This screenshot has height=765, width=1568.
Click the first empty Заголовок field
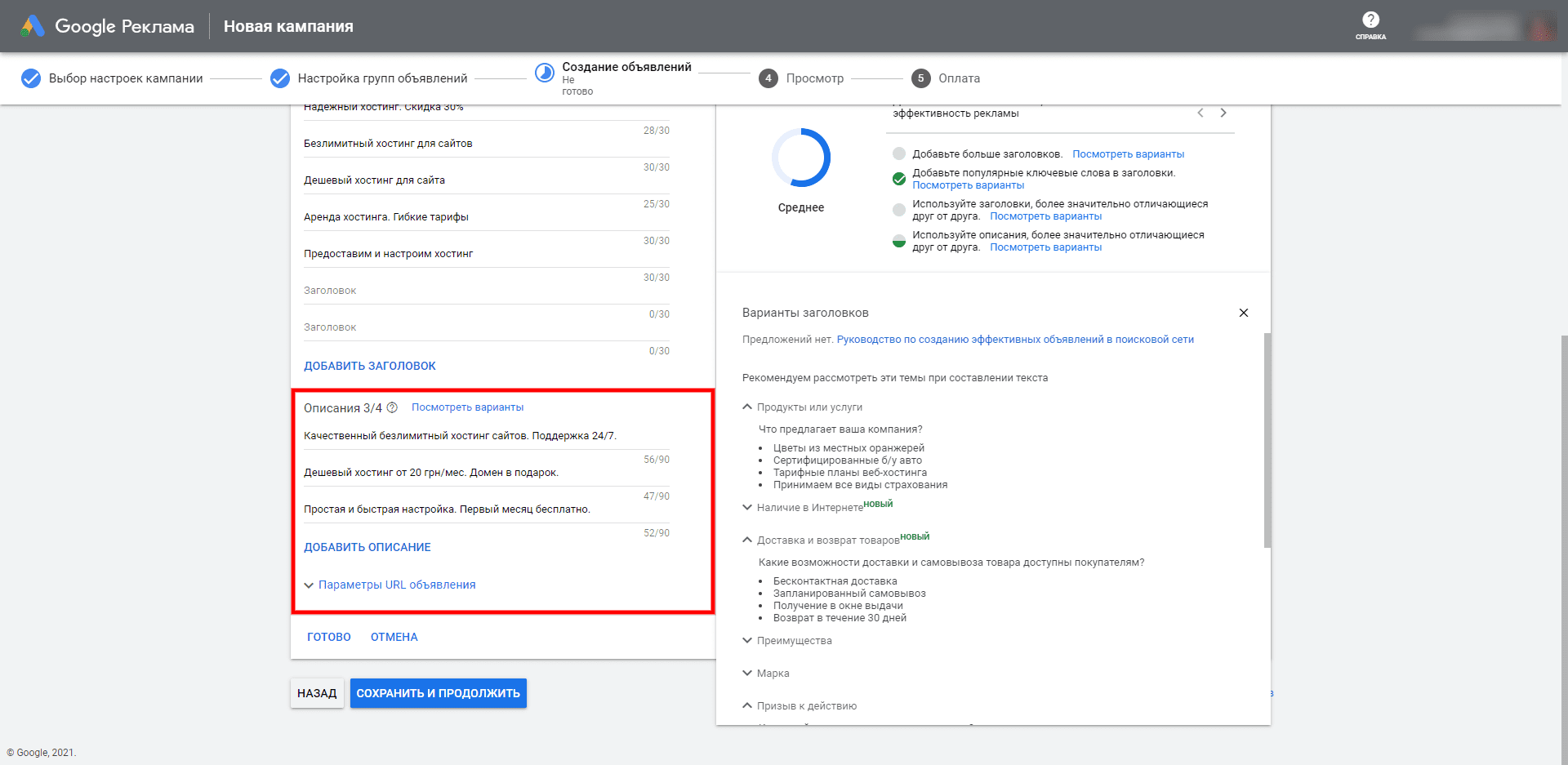(487, 291)
